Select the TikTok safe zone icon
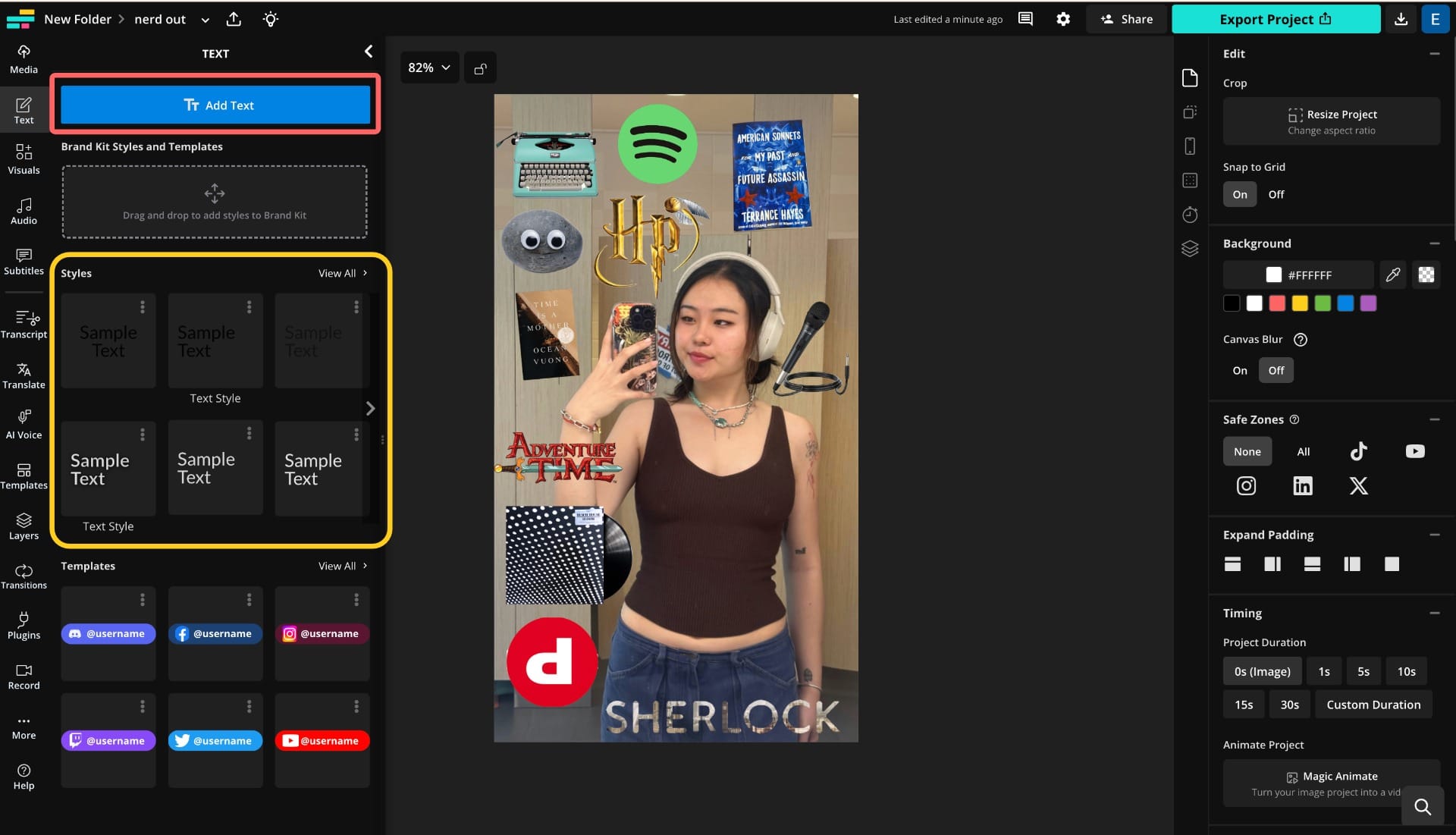This screenshot has width=1456, height=835. [x=1357, y=451]
